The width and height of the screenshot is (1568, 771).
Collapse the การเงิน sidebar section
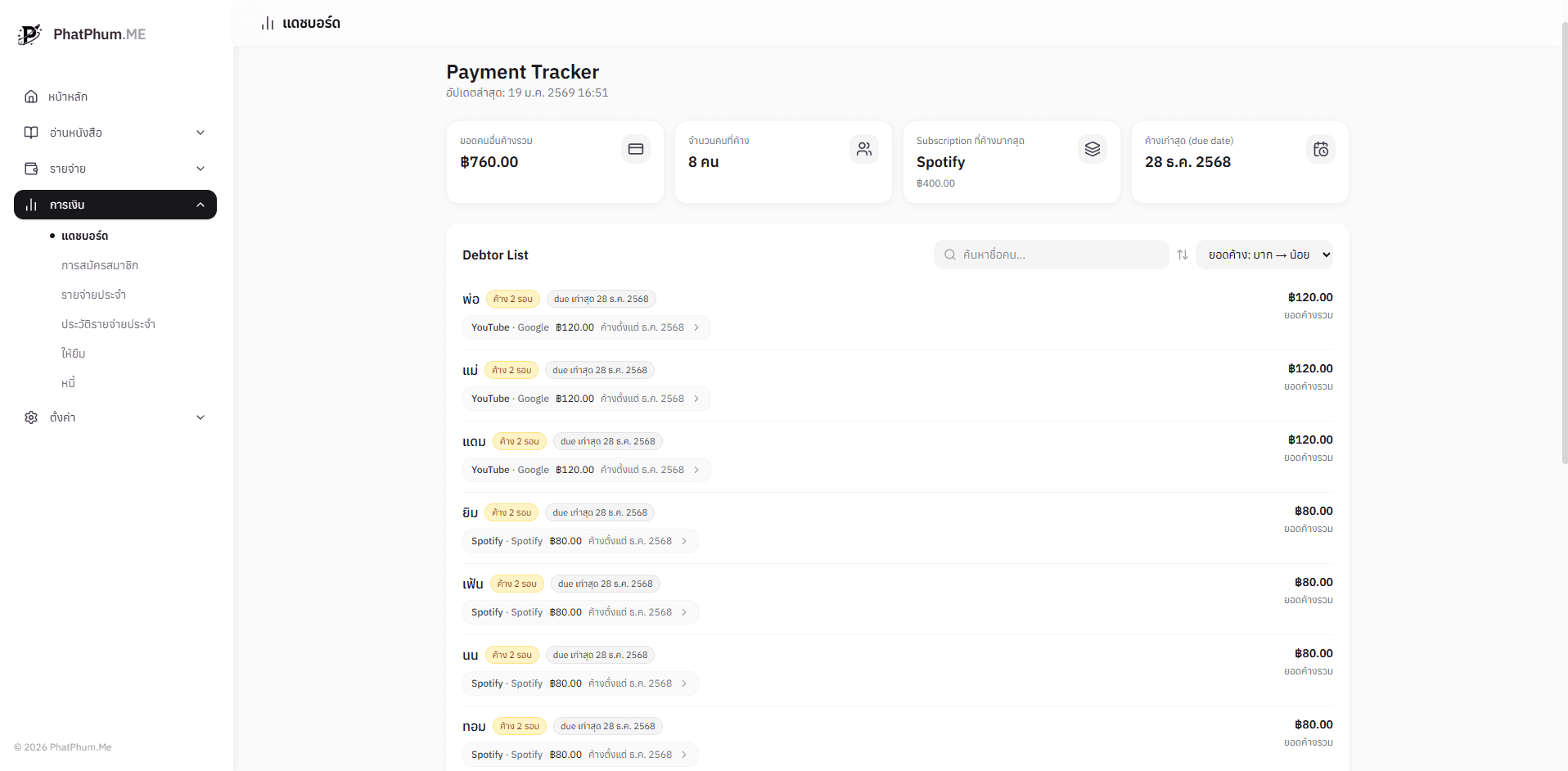pos(201,205)
